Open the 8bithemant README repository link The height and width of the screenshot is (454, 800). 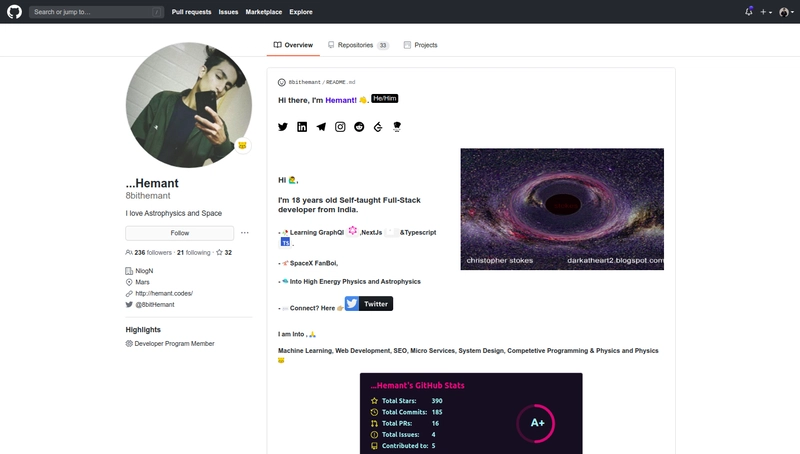tap(322, 82)
